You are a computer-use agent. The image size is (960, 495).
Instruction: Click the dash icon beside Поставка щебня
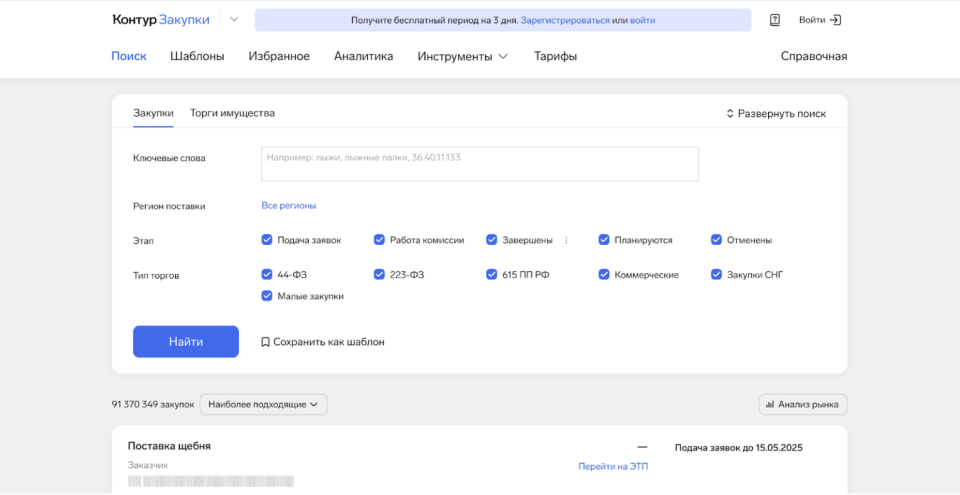(642, 447)
